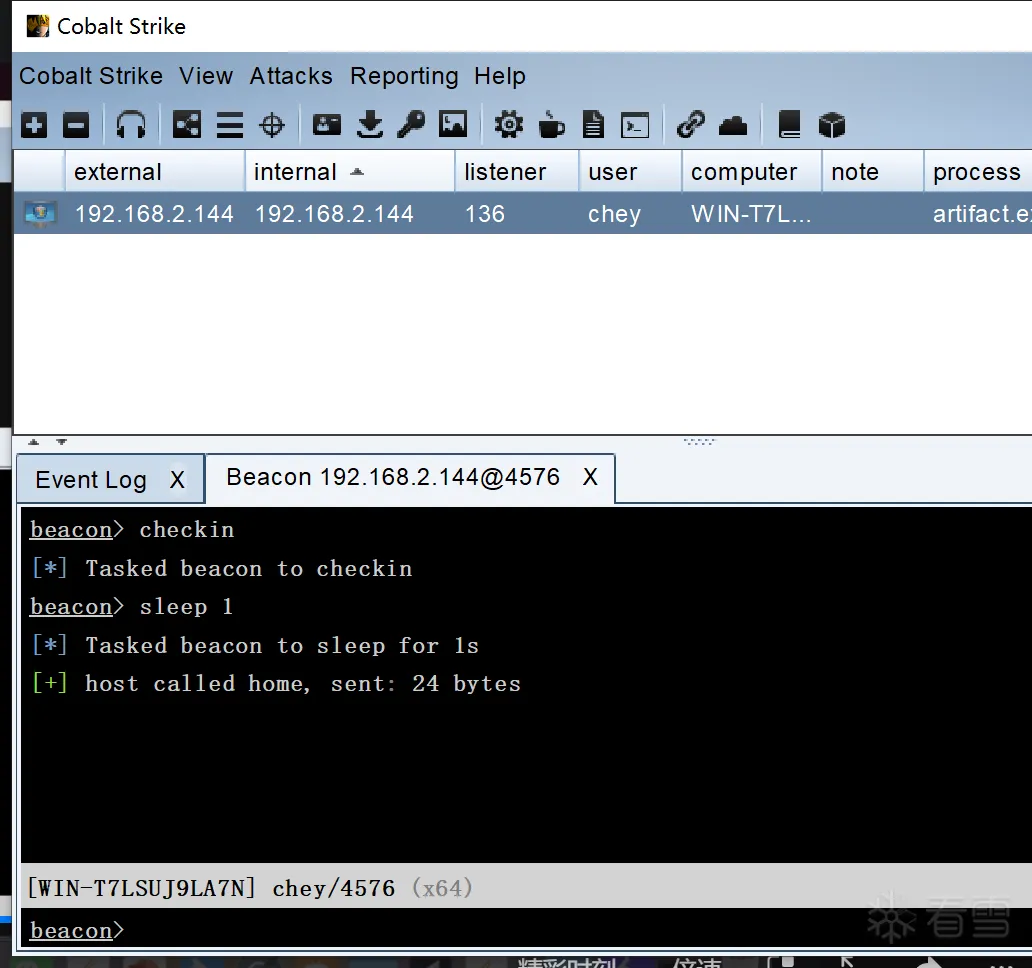Click the Disconnect minus icon
1032x968 pixels.
(76, 125)
